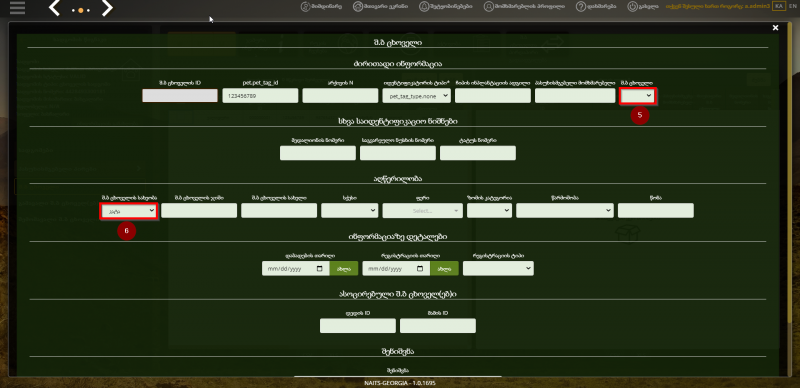800x388 pixels.
Task: Click the weight field
Action: click(656, 210)
